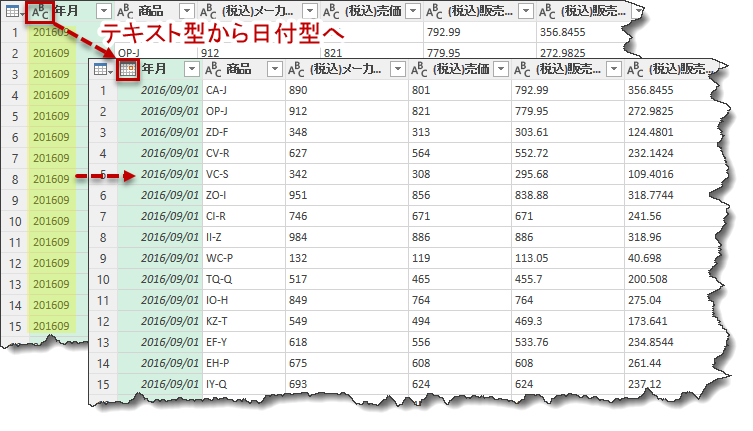
Task: Back table: ABC icon of (税込)販売... column holding 356.8455
Action: pyautogui.click(x=547, y=12)
